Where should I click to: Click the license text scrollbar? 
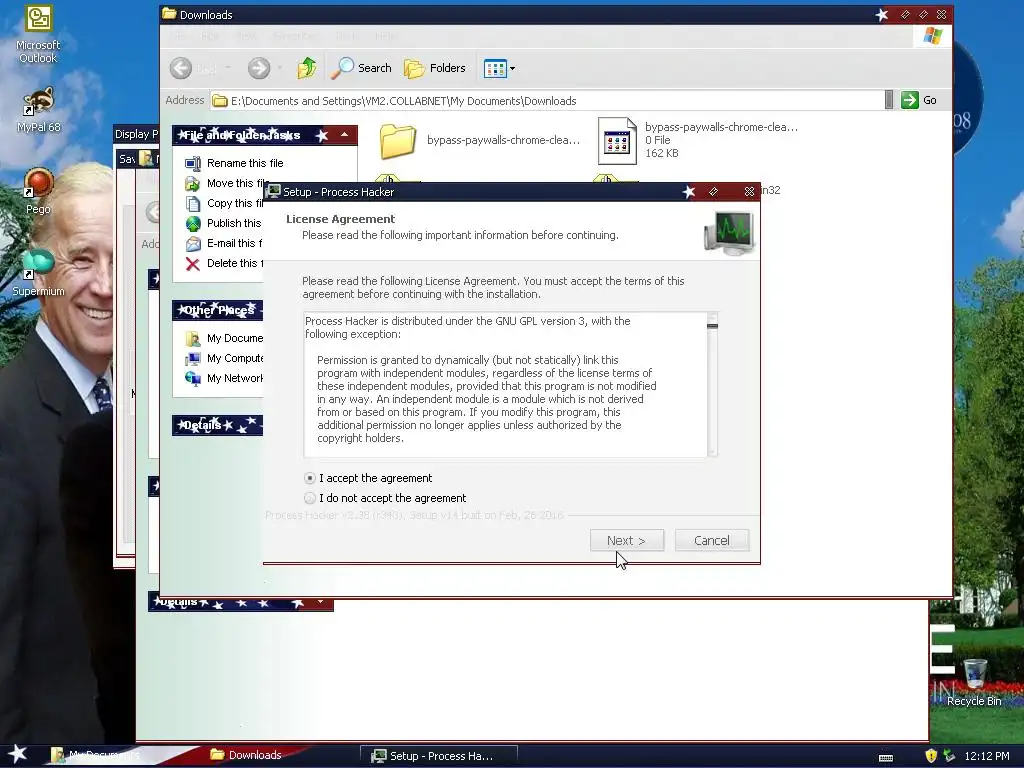coord(712,385)
